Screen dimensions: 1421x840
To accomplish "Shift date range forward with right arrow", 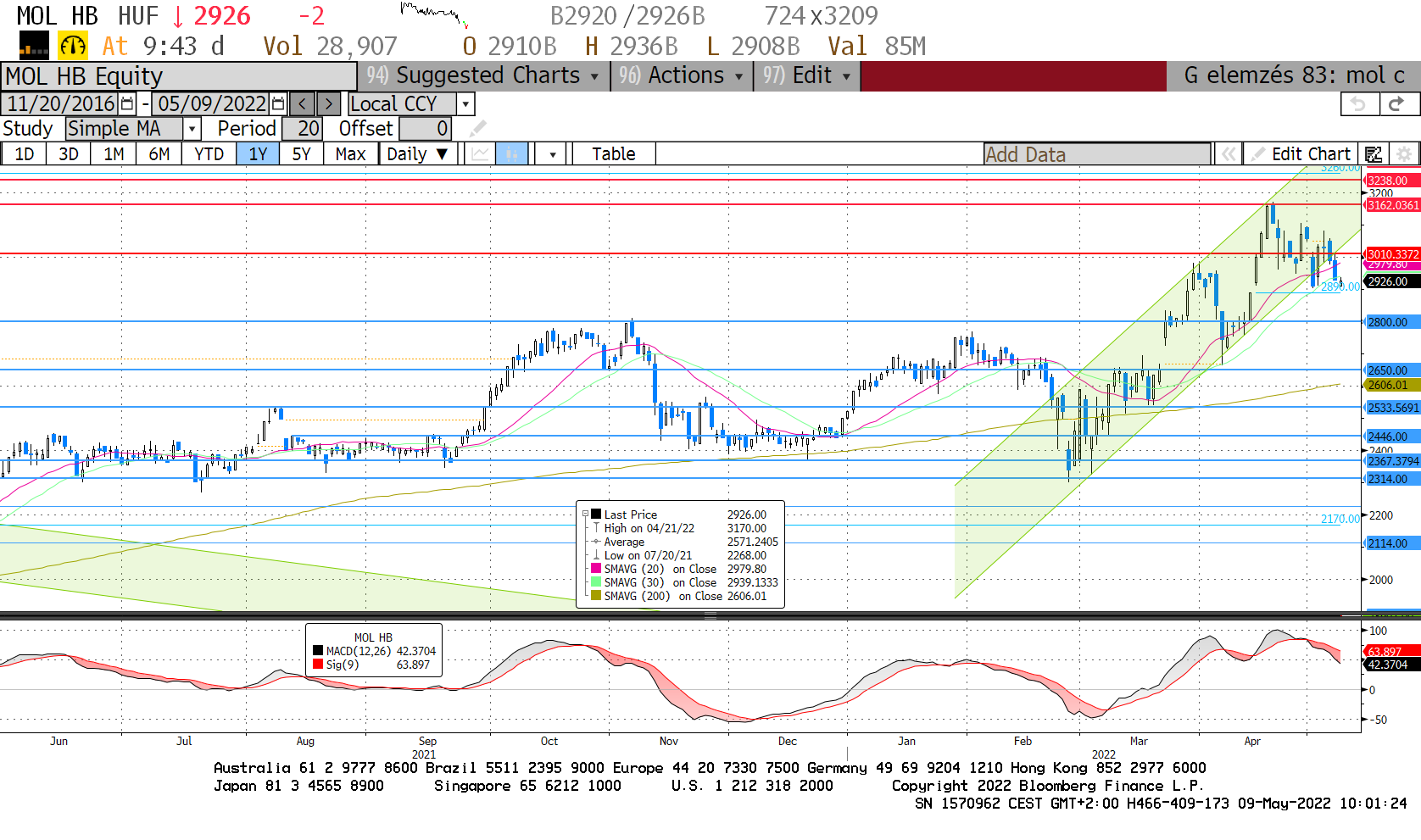I will tap(329, 104).
